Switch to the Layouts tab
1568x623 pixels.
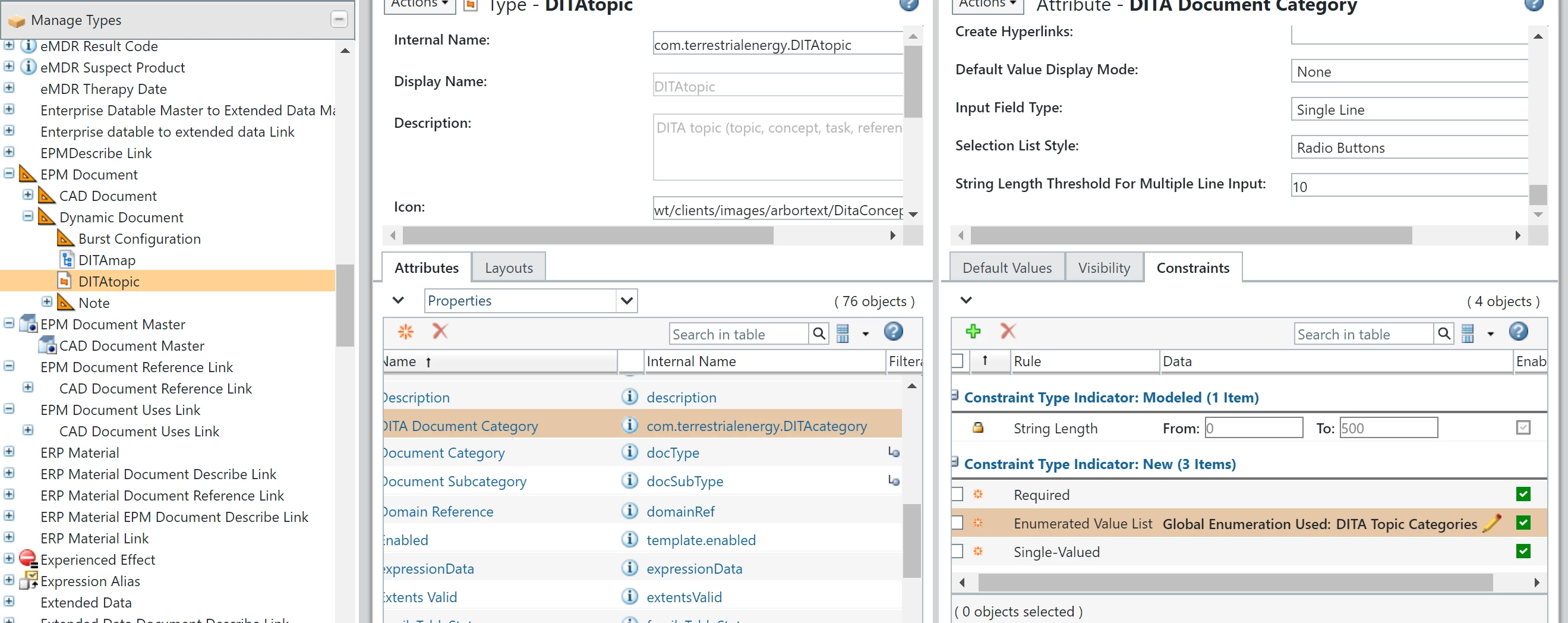(x=509, y=268)
